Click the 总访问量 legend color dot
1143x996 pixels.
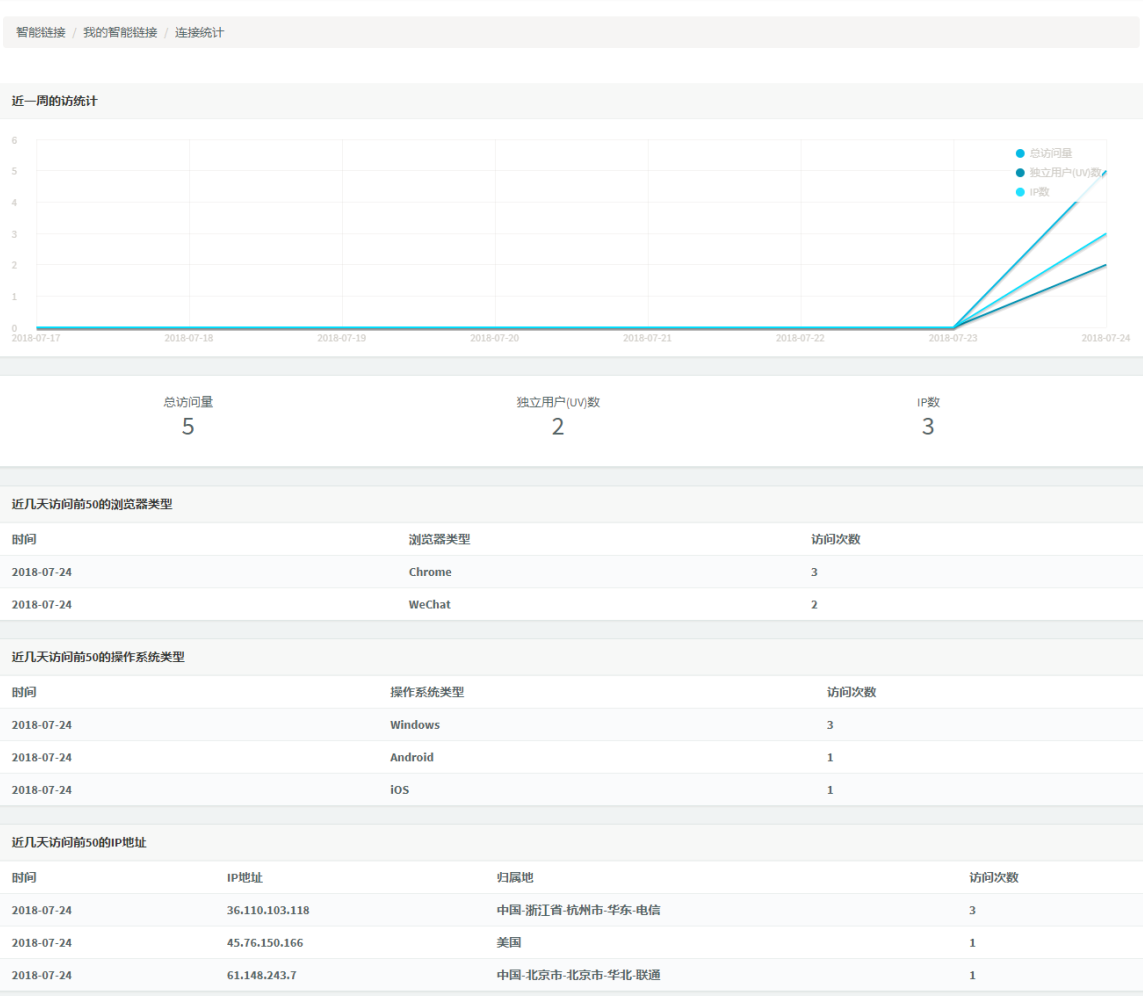(x=1020, y=153)
